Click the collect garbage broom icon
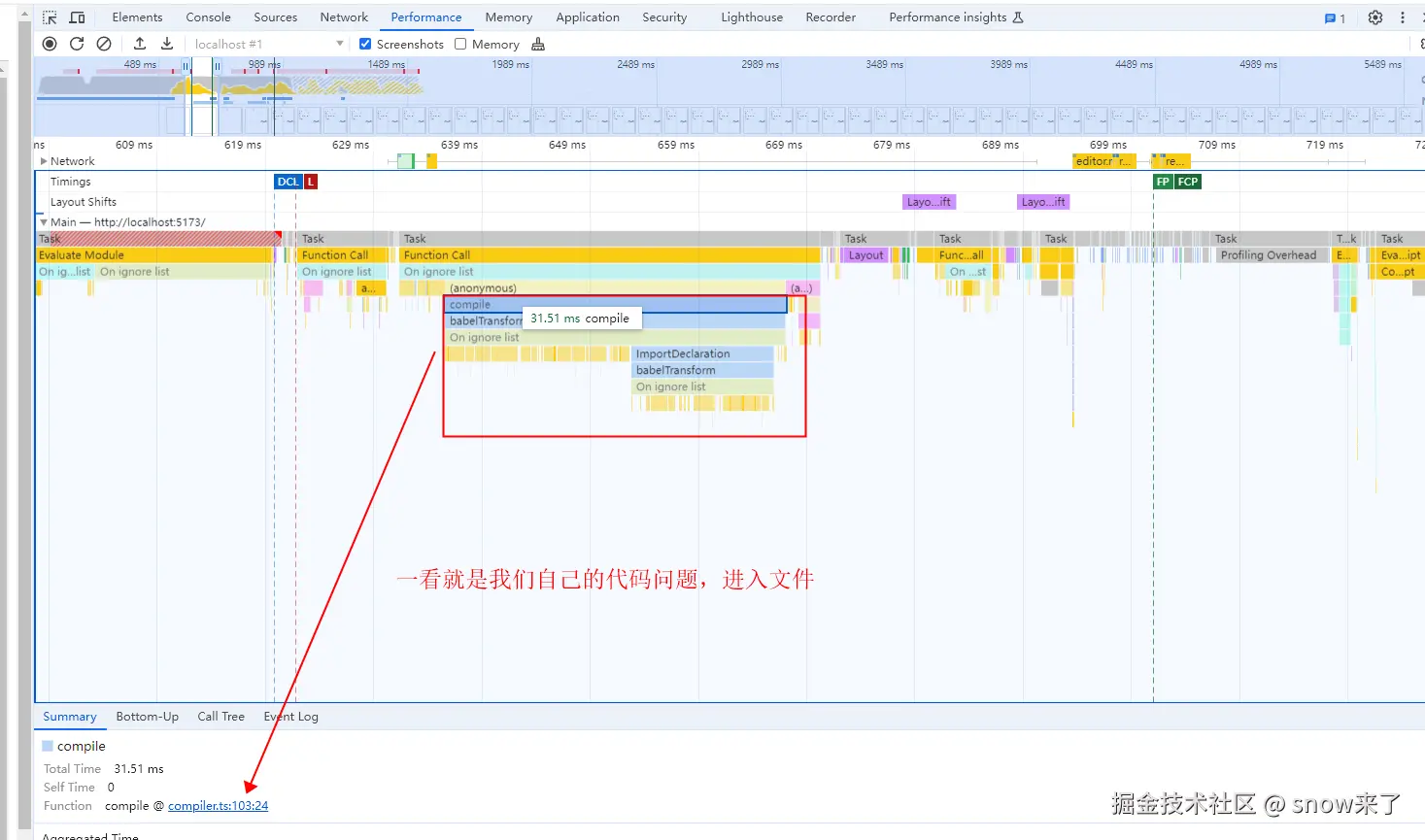Screen dimensions: 1425x840 point(538,44)
